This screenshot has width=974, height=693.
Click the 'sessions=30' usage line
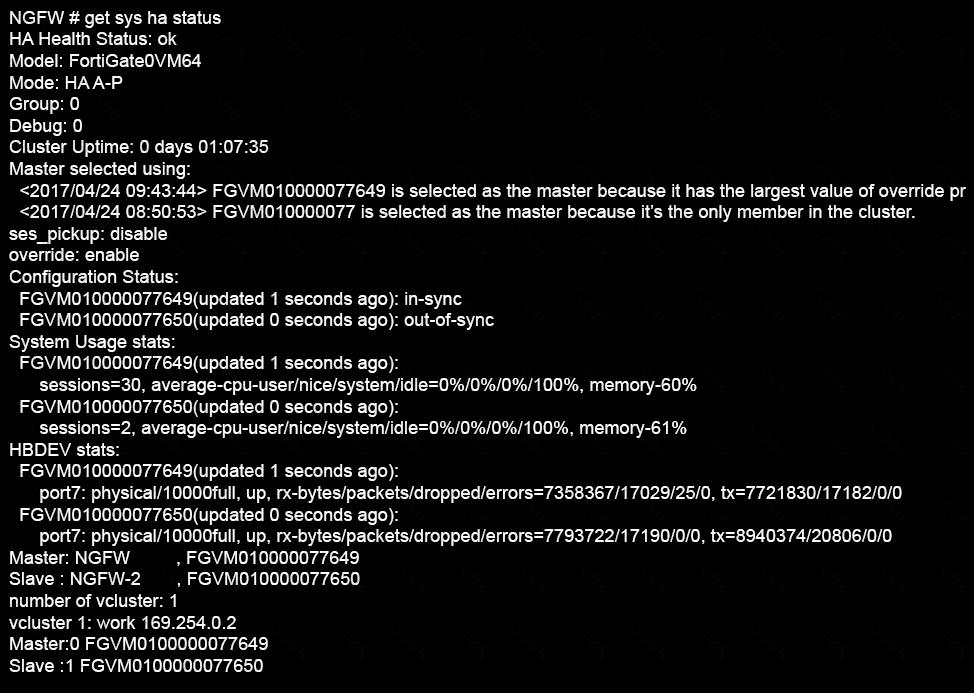pos(368,385)
